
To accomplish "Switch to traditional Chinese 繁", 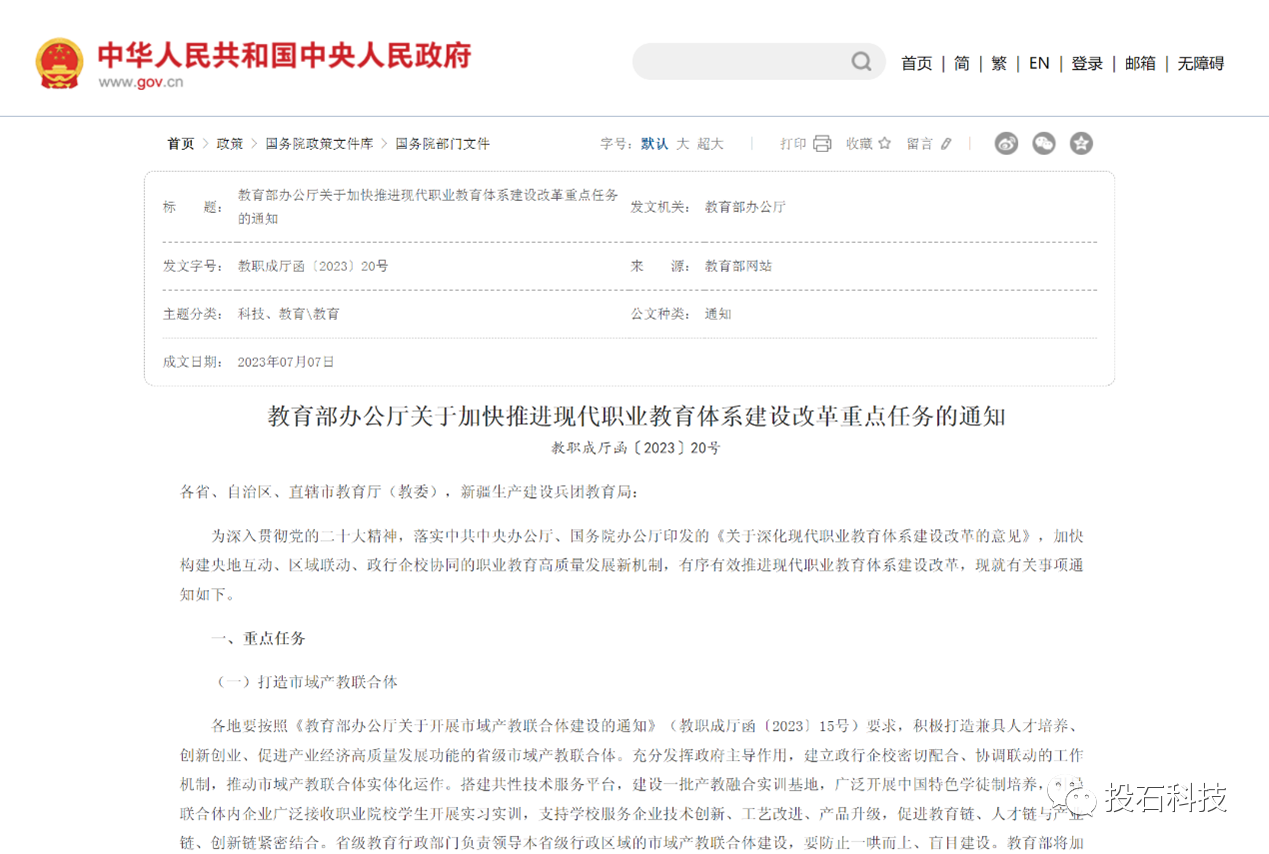I will (x=999, y=63).
